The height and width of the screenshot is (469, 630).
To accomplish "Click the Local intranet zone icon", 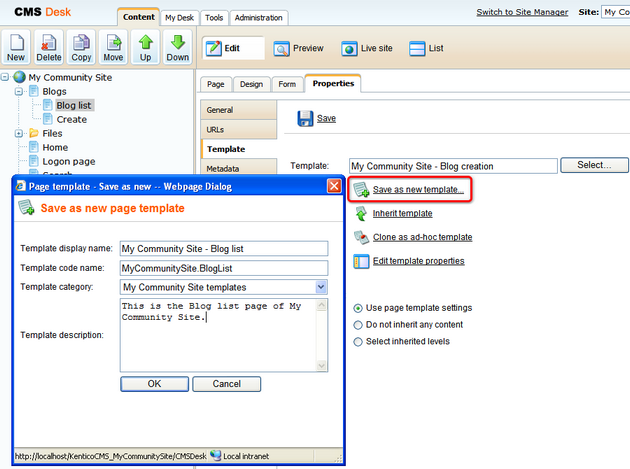I will (x=216, y=455).
